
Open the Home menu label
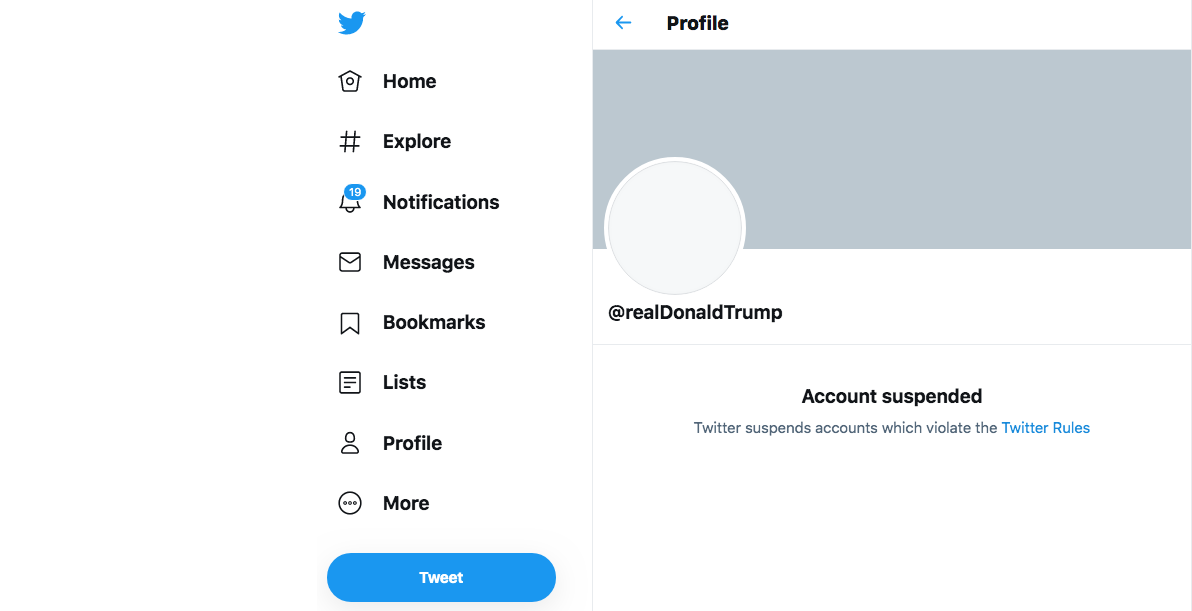[410, 81]
